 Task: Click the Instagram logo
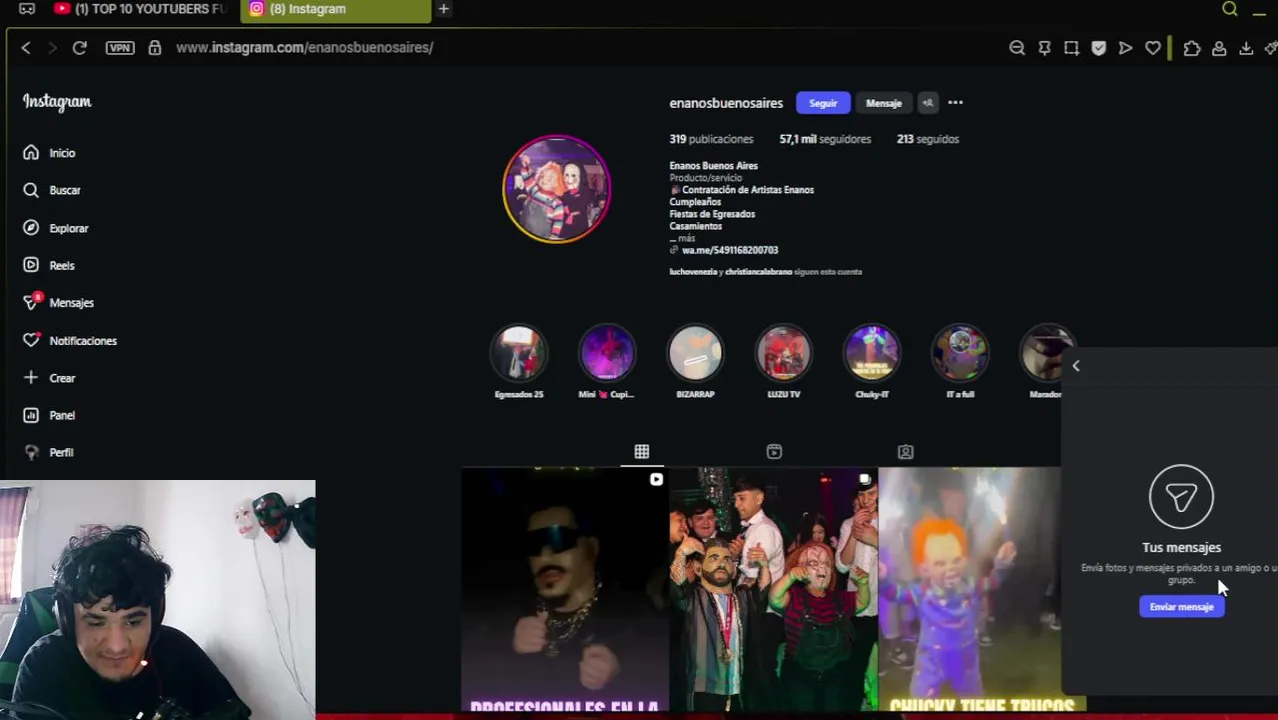point(57,102)
